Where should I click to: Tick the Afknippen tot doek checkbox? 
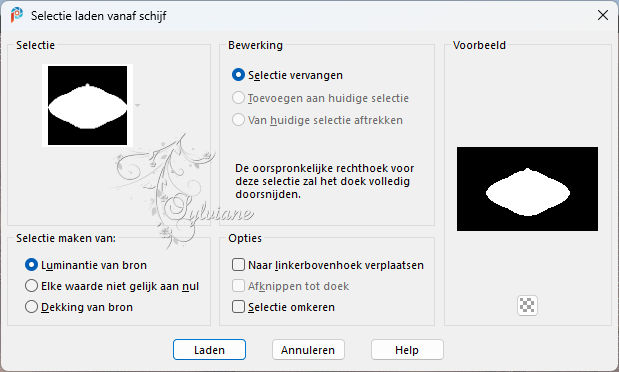coord(238,286)
